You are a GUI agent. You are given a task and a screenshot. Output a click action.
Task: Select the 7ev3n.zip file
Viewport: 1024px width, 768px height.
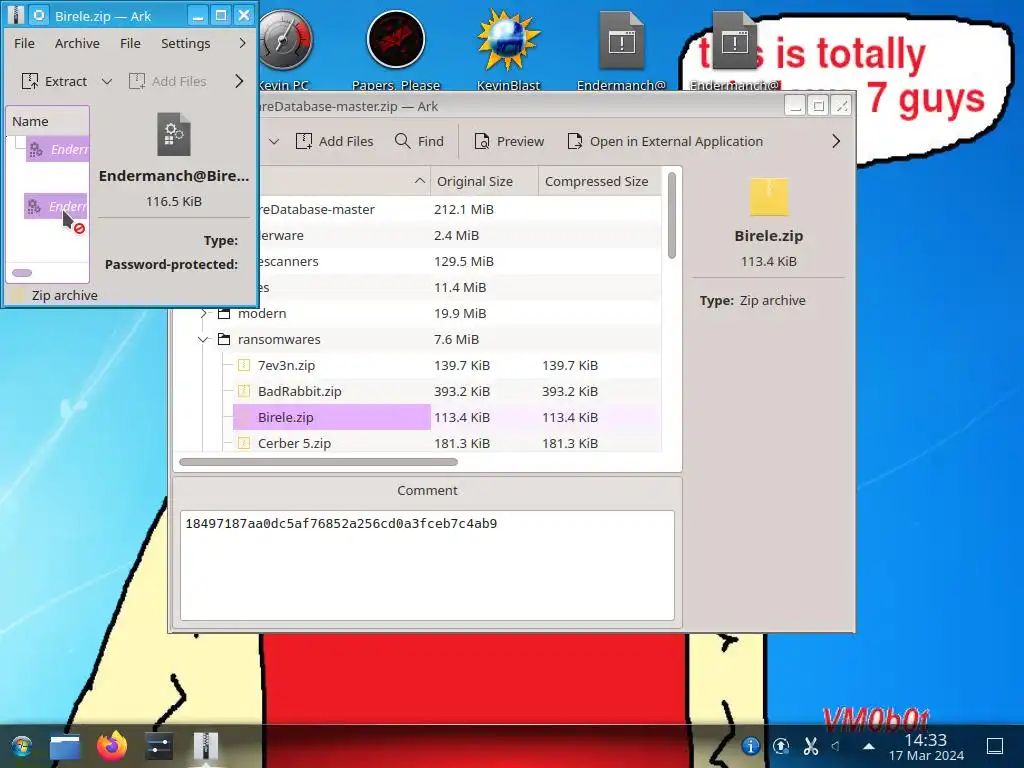[286, 366]
